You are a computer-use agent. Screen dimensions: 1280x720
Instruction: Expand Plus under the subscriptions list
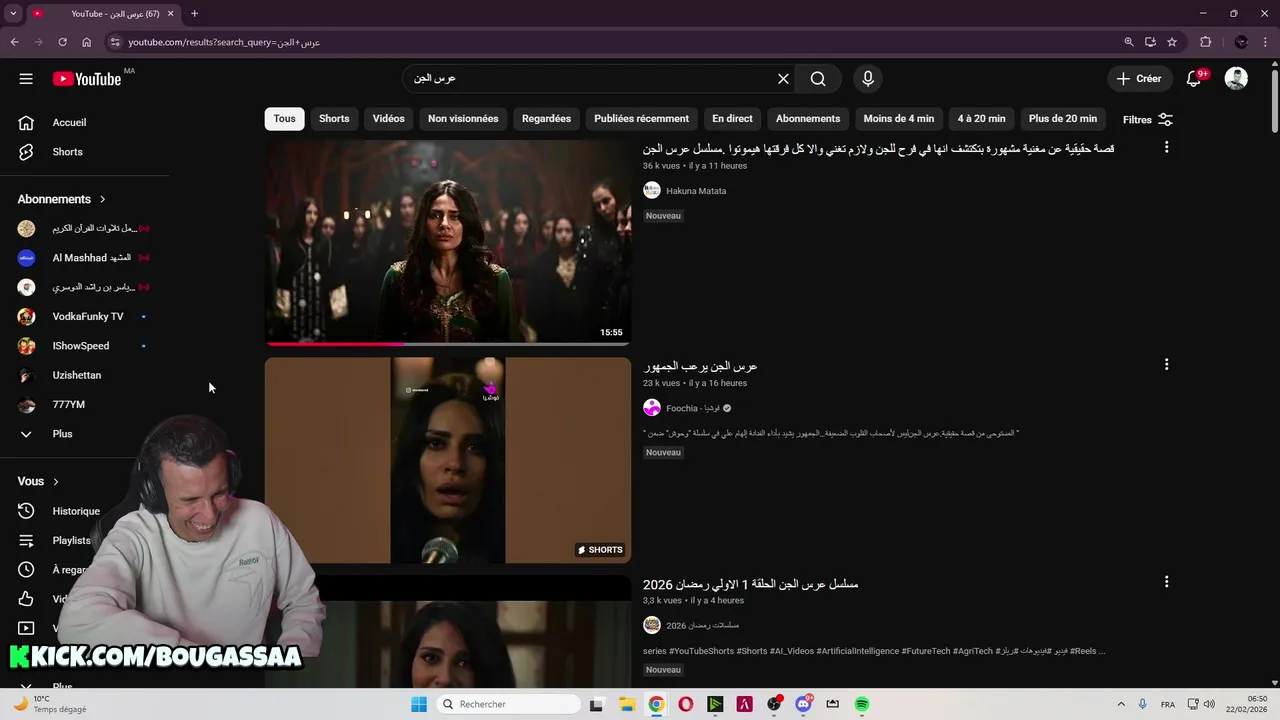coord(62,434)
